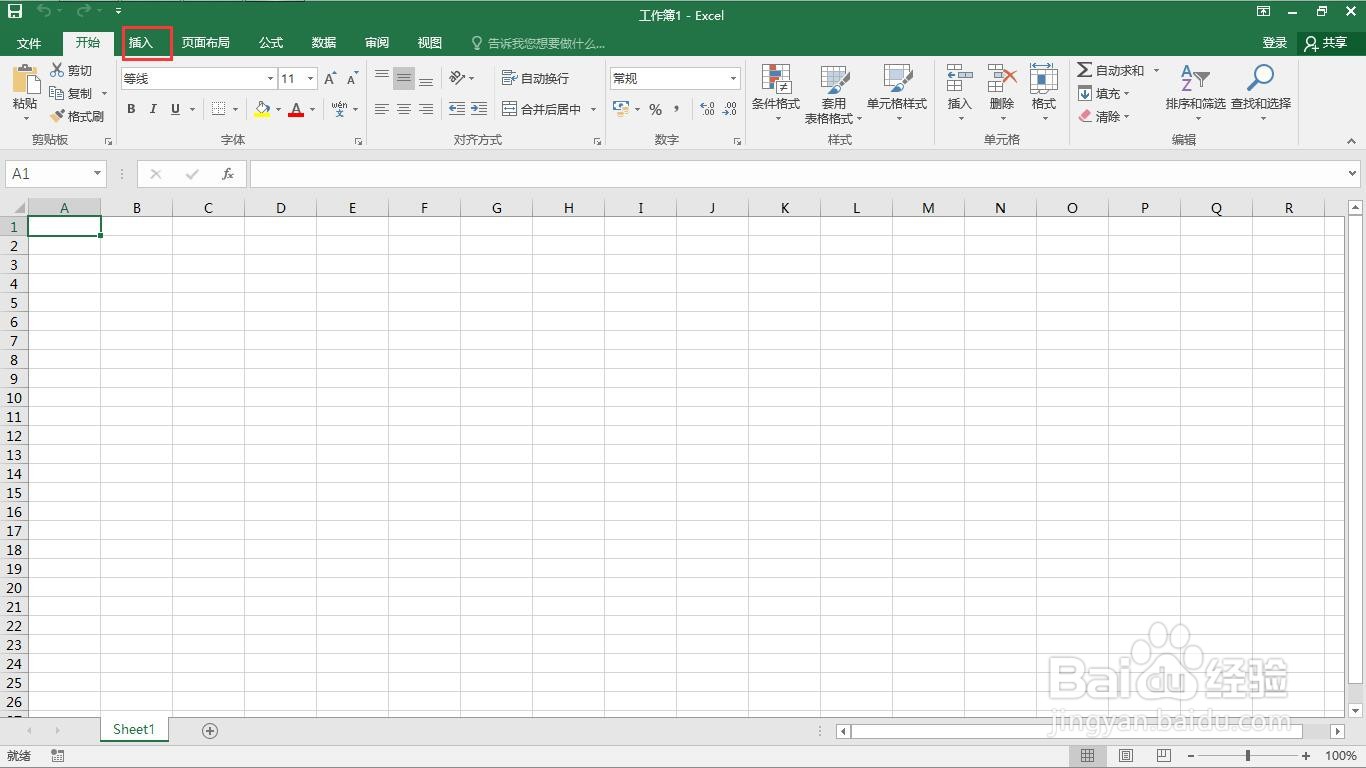Open the Fill (填充) dropdown
Image resolution: width=1366 pixels, height=768 pixels.
(x=1104, y=93)
